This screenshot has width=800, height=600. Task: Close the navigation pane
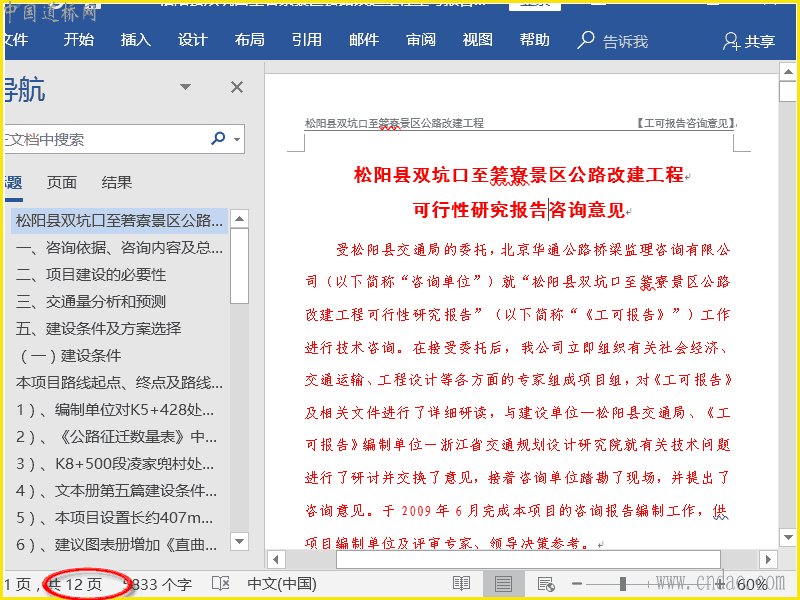coord(237,87)
